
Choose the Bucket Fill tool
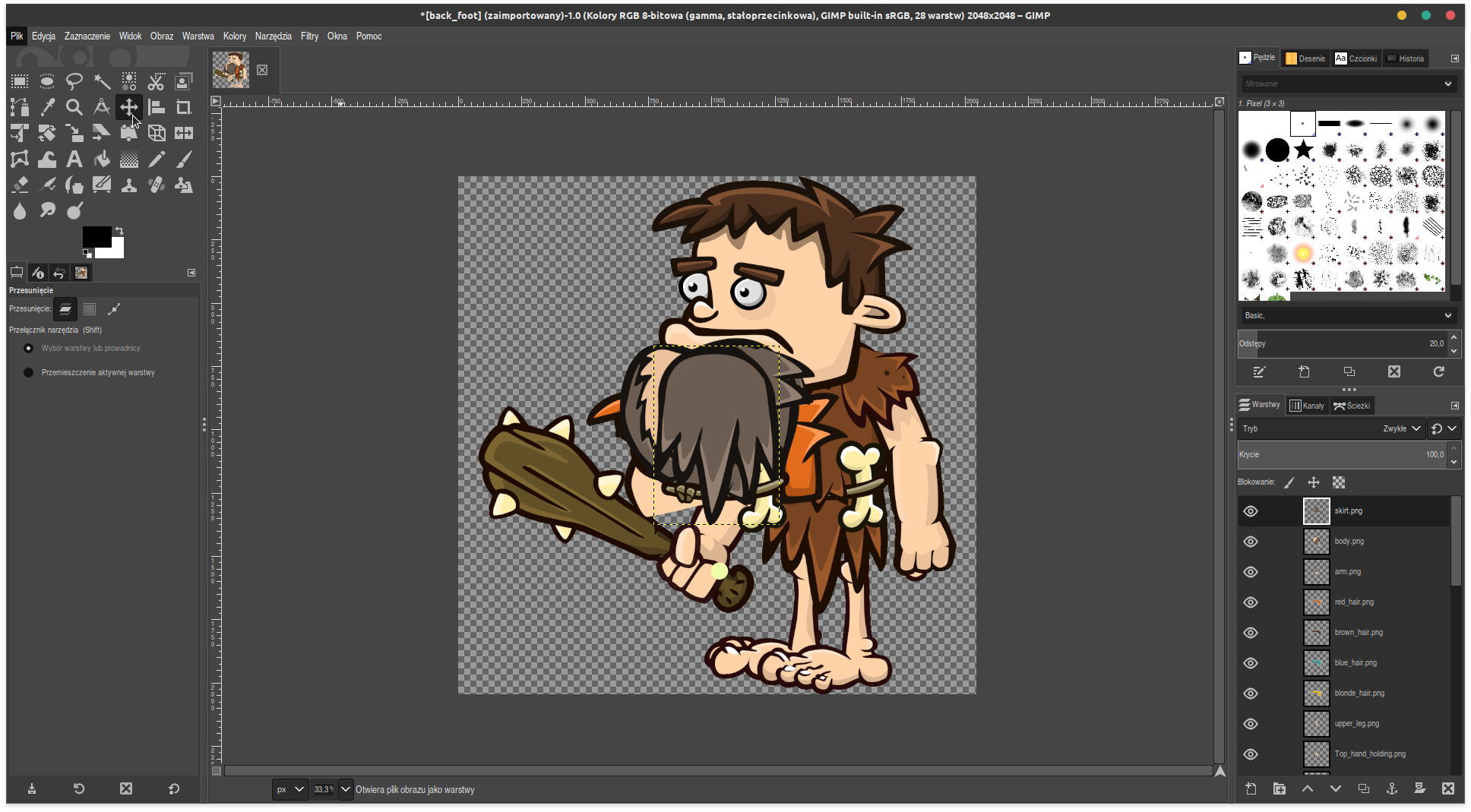[x=101, y=160]
